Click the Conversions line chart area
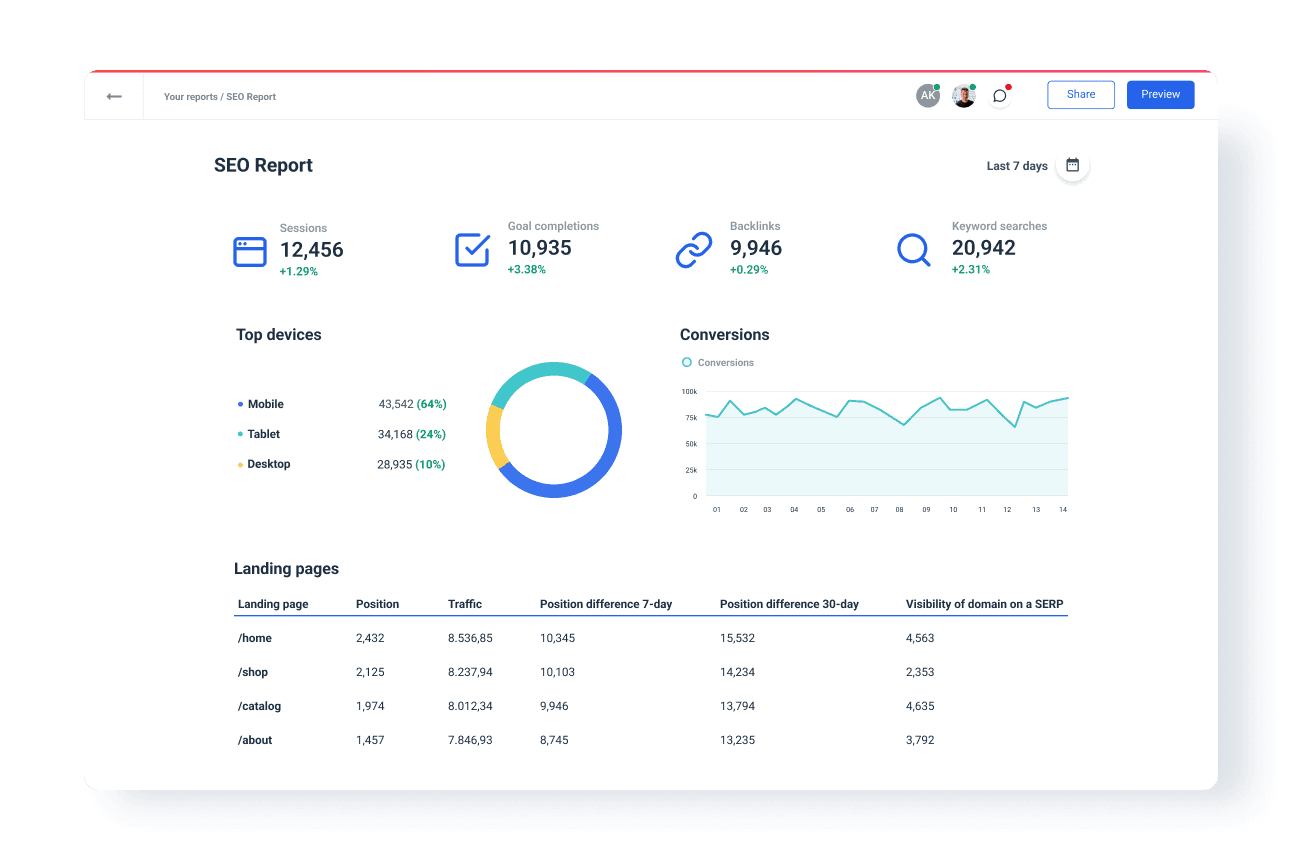Image resolution: width=1300 pixels, height=860 pixels. click(886, 446)
